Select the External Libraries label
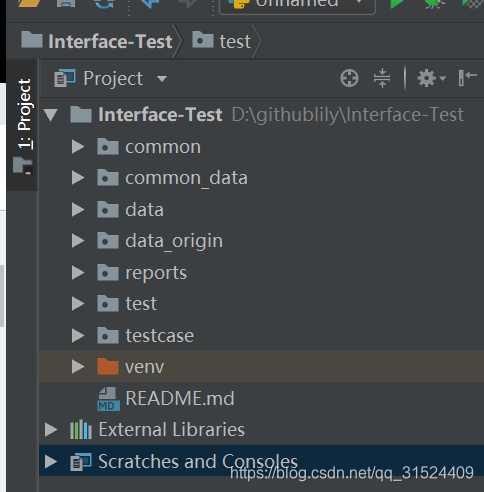The height and width of the screenshot is (492, 484). pos(172,430)
